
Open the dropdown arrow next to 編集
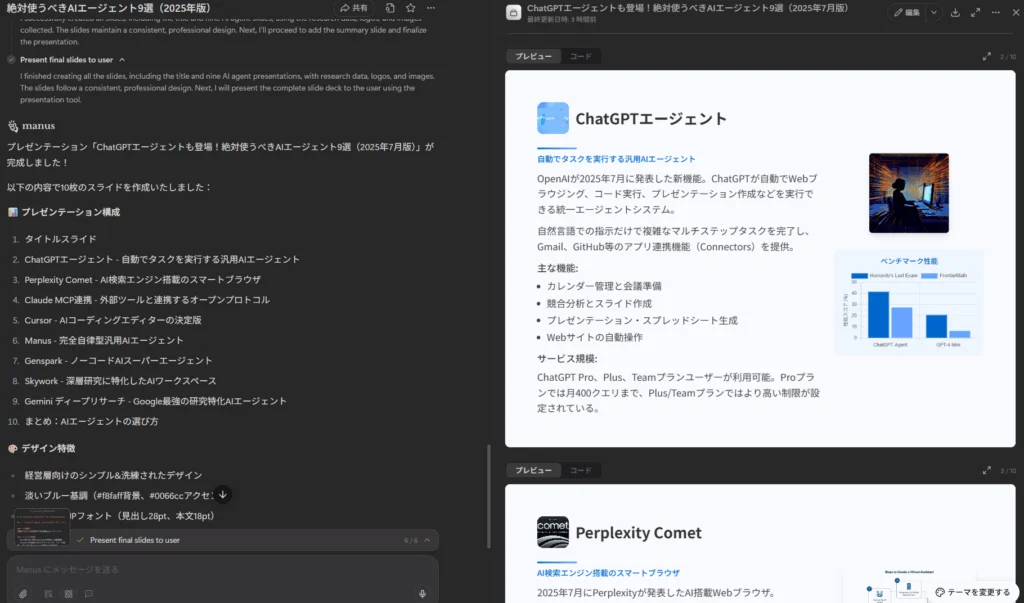pyautogui.click(x=934, y=12)
